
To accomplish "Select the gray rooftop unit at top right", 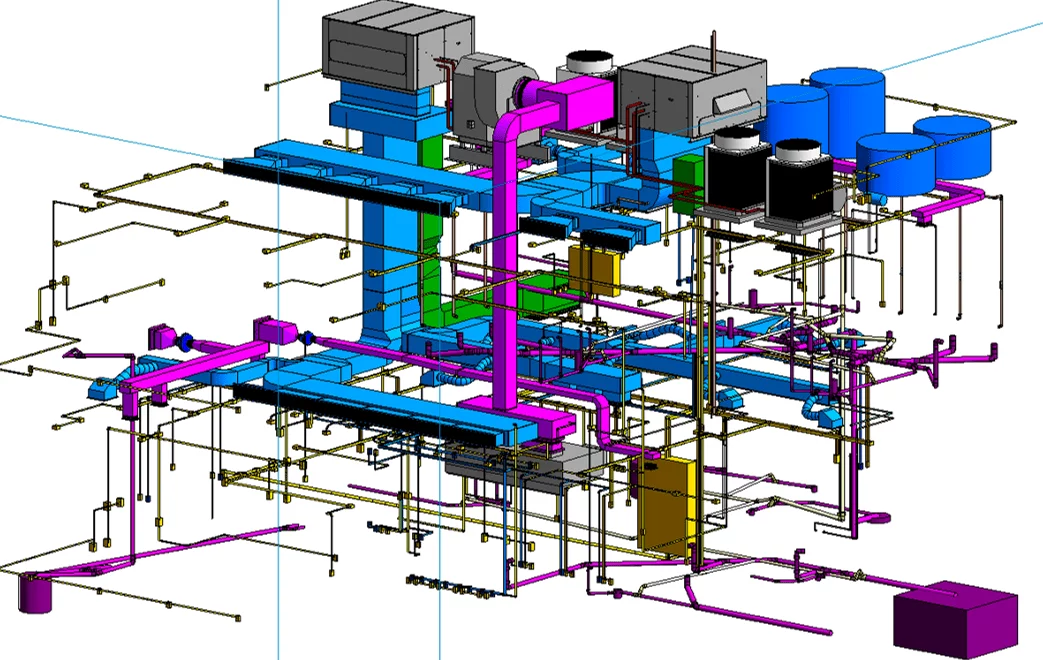I will 690,95.
